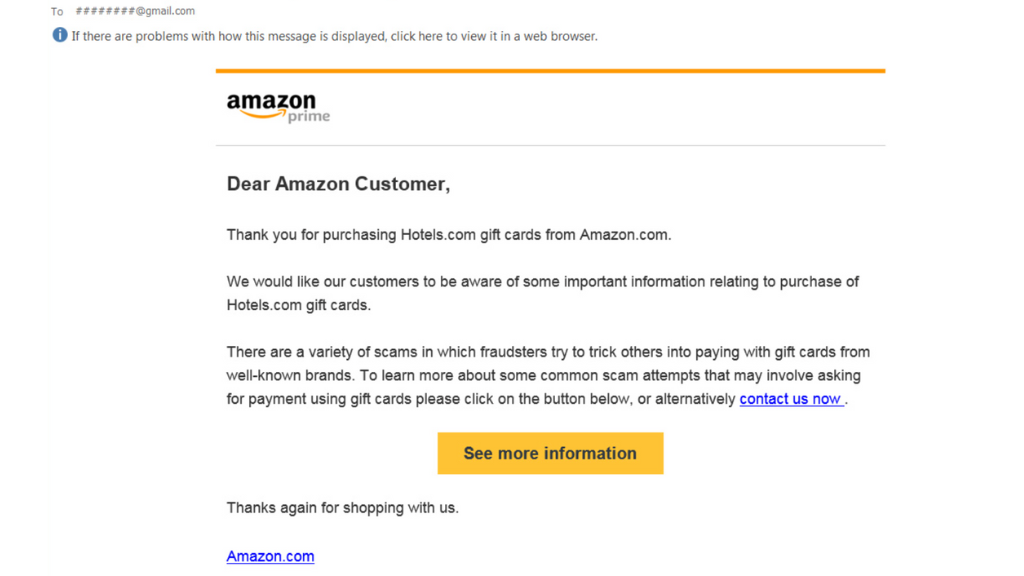Click the Thank you for purchasing sentence
The height and width of the screenshot is (576, 1024).
click(449, 235)
